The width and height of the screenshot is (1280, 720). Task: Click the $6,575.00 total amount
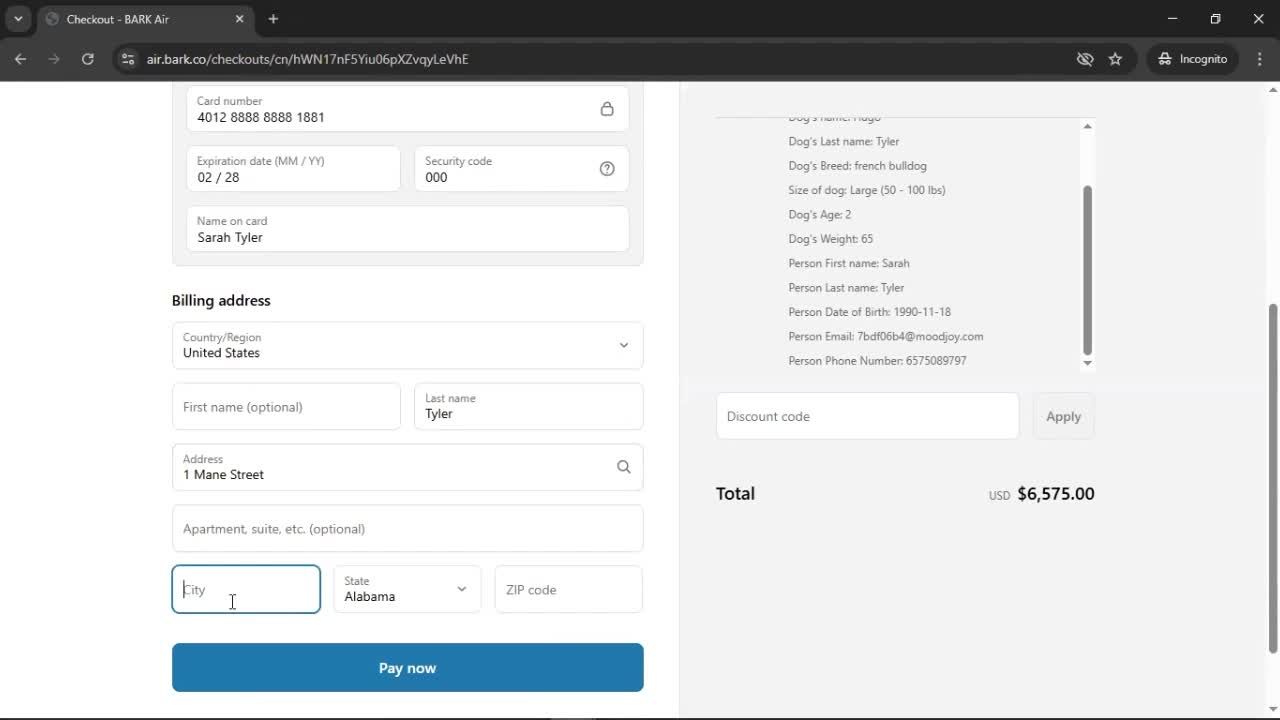tap(1055, 493)
